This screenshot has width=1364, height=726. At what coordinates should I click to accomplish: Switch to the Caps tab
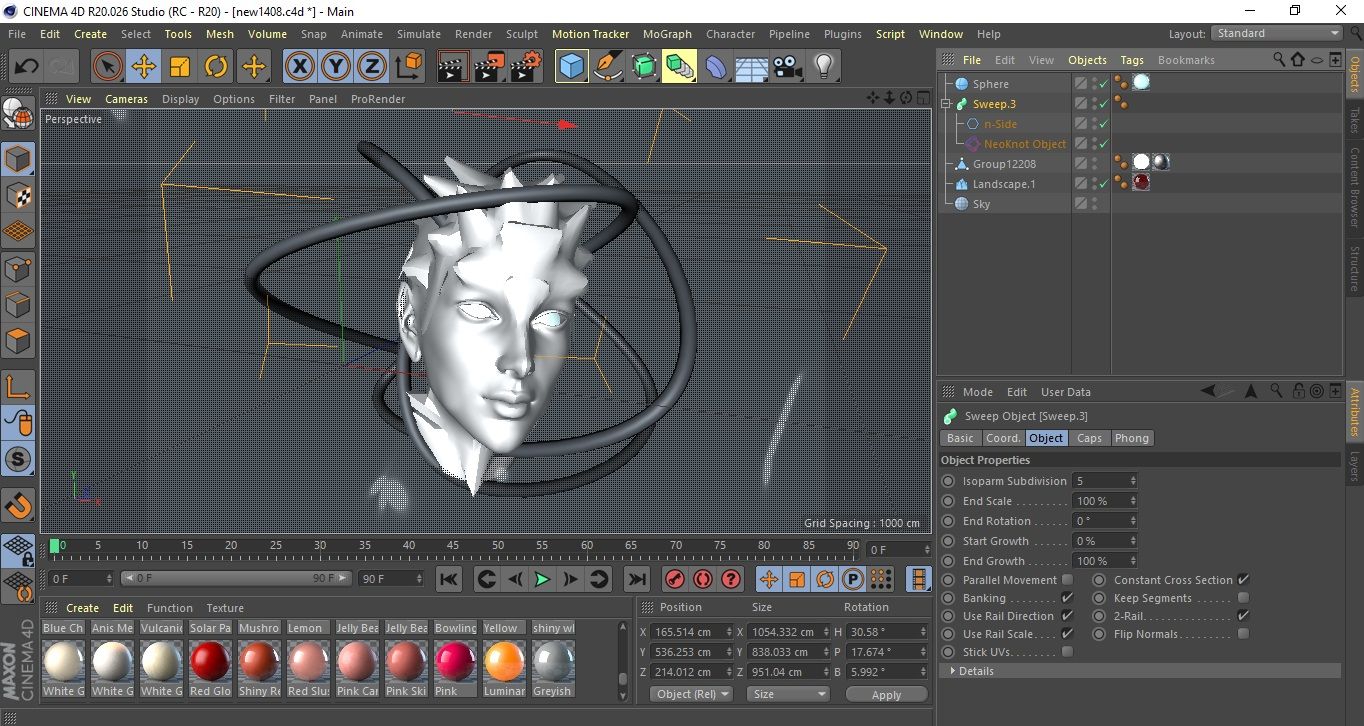point(1089,438)
